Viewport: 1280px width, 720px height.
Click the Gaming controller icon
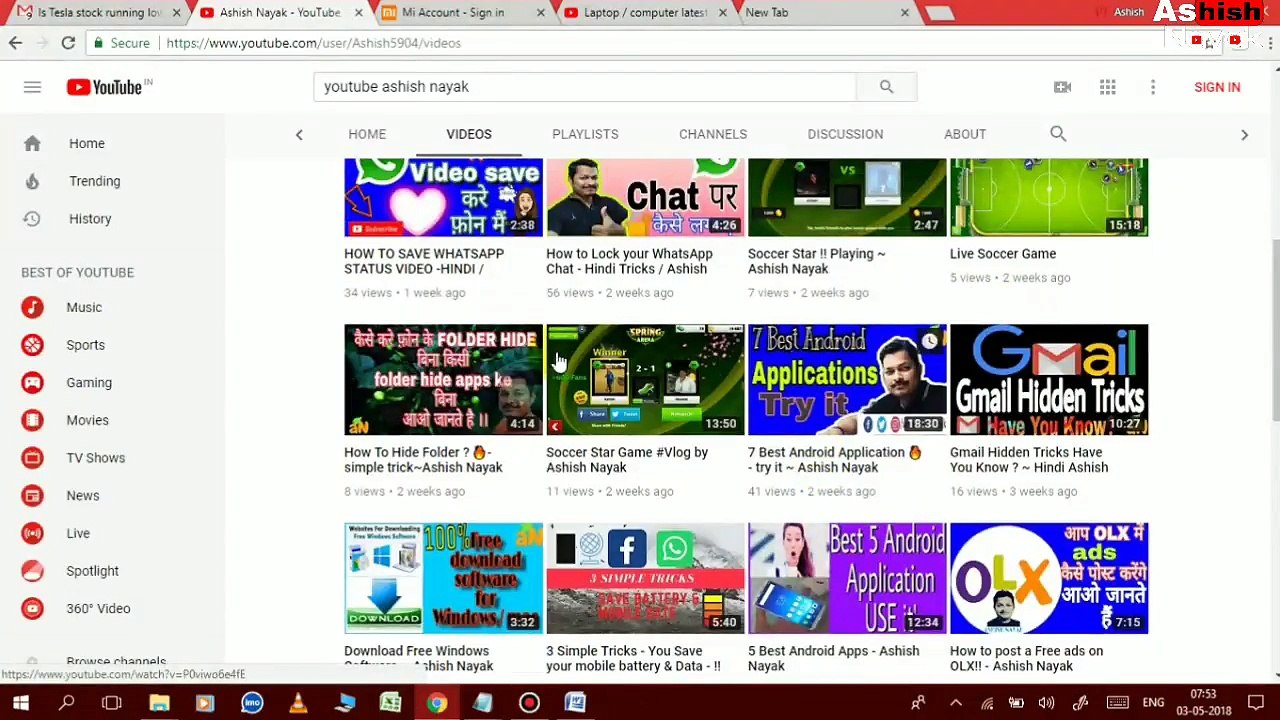click(32, 382)
